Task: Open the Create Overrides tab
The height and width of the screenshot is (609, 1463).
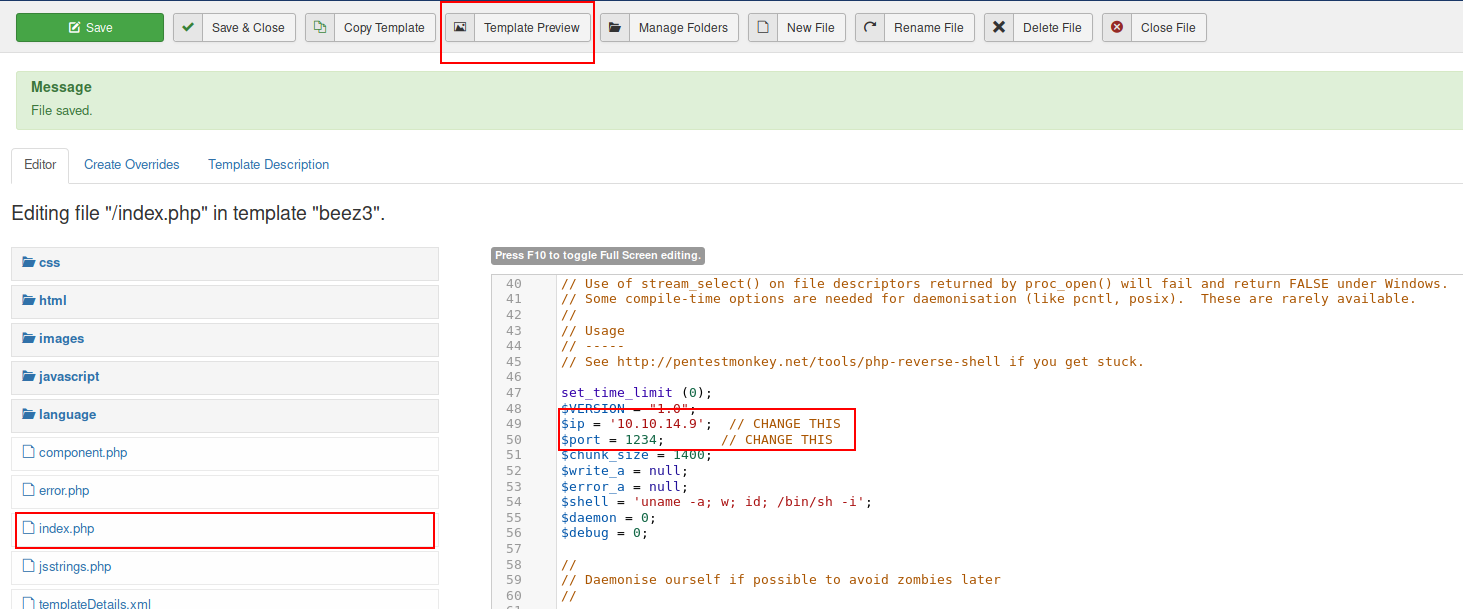Action: tap(132, 165)
